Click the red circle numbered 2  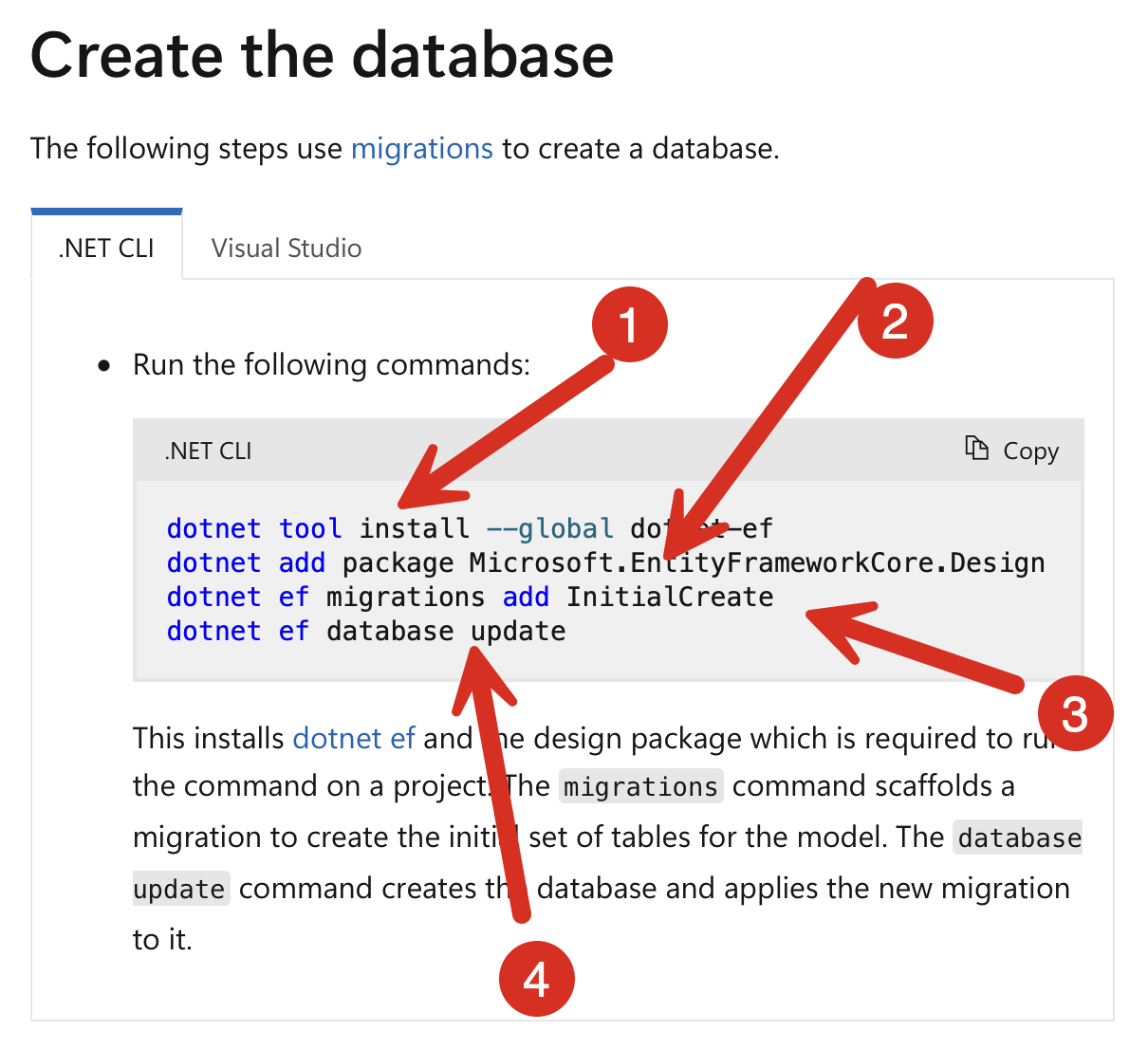pyautogui.click(x=895, y=322)
